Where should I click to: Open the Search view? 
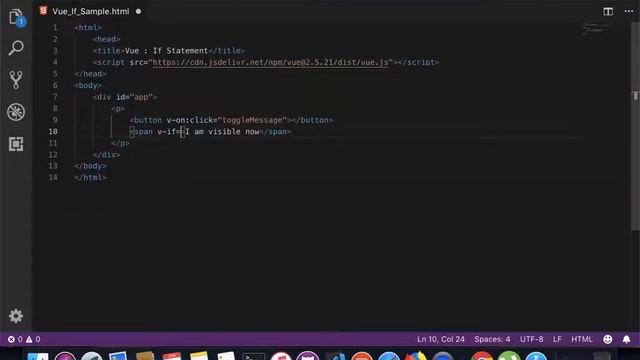point(16,48)
